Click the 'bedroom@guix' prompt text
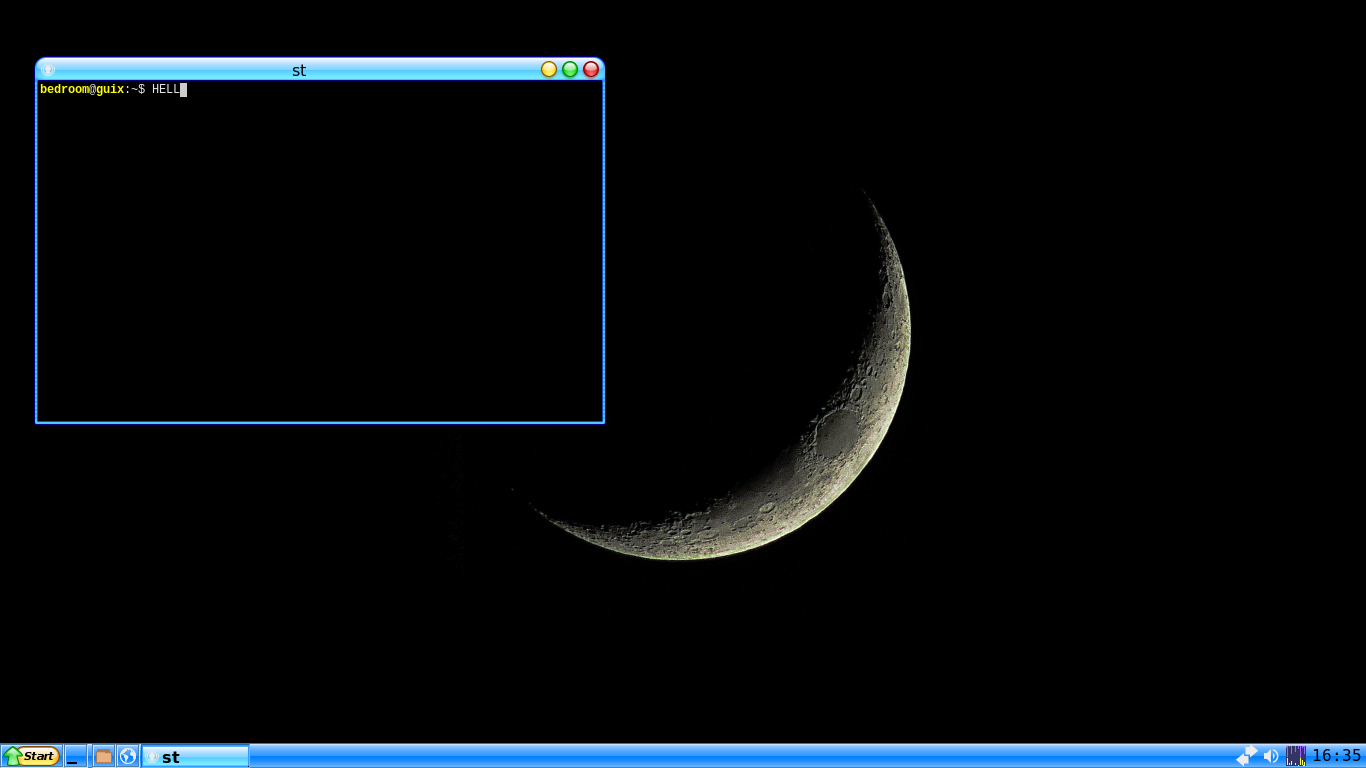Viewport: 1366px width, 768px height. click(x=82, y=90)
